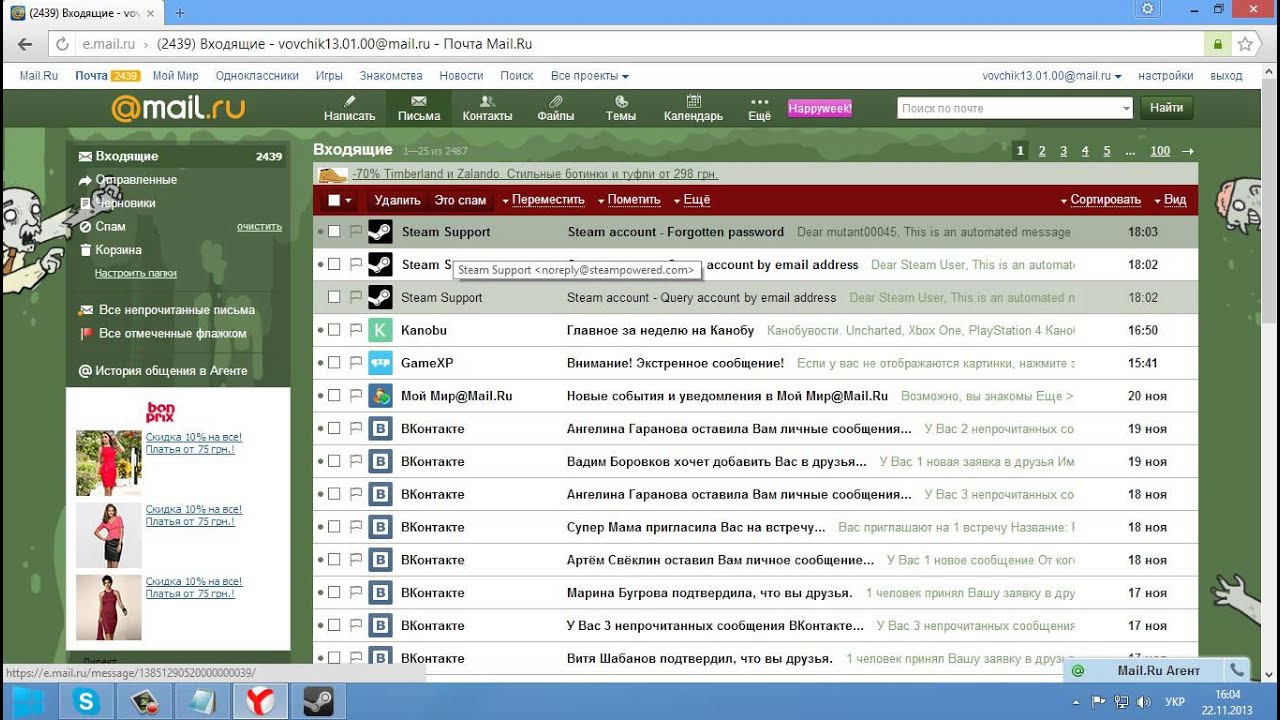Bookmark the page with the star icon

[1245, 44]
